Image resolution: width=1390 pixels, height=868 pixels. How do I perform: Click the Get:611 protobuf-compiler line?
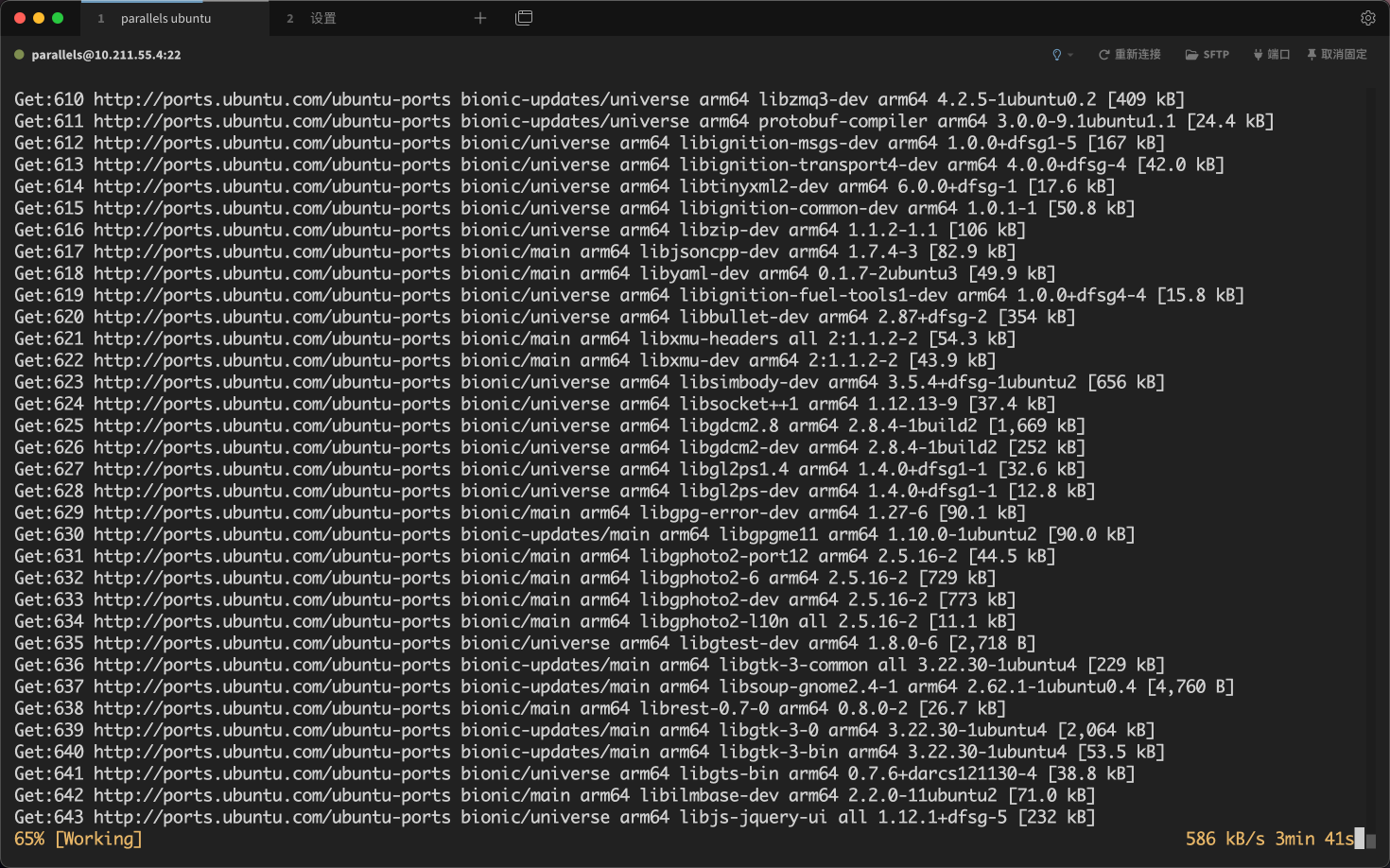tap(644, 121)
